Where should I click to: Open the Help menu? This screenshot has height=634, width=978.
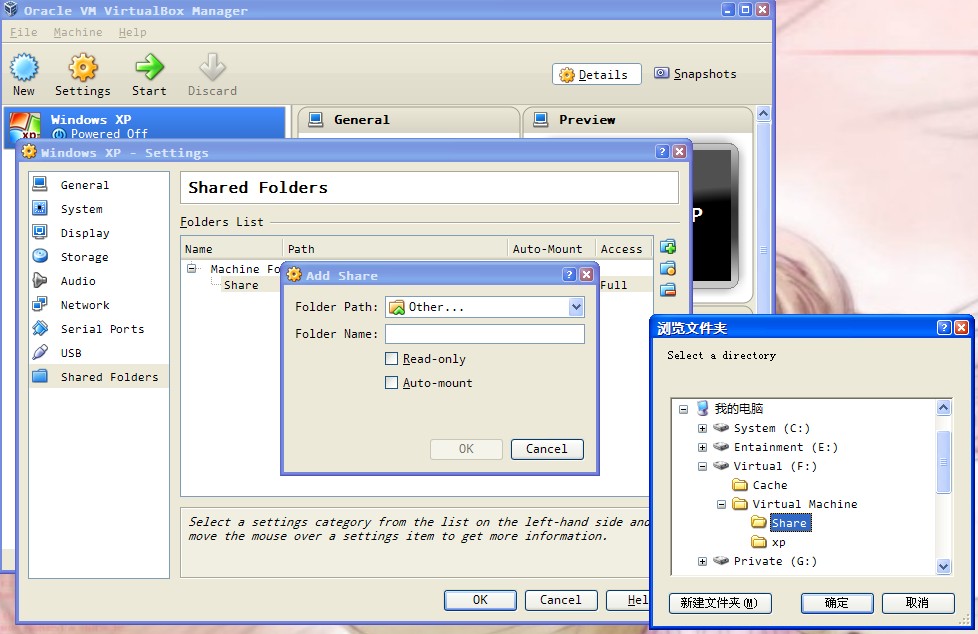coord(132,32)
